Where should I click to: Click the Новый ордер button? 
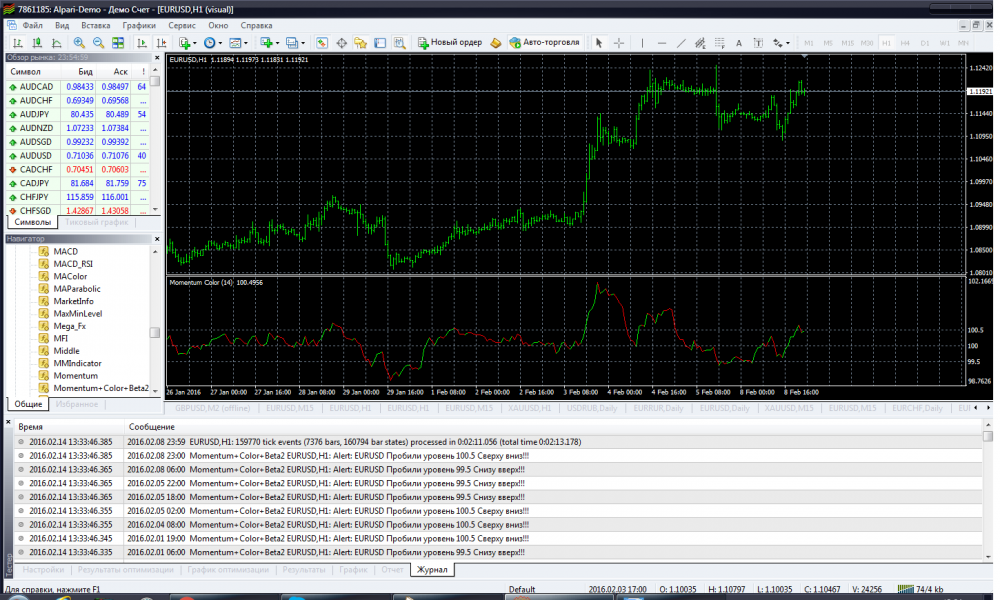click(450, 42)
